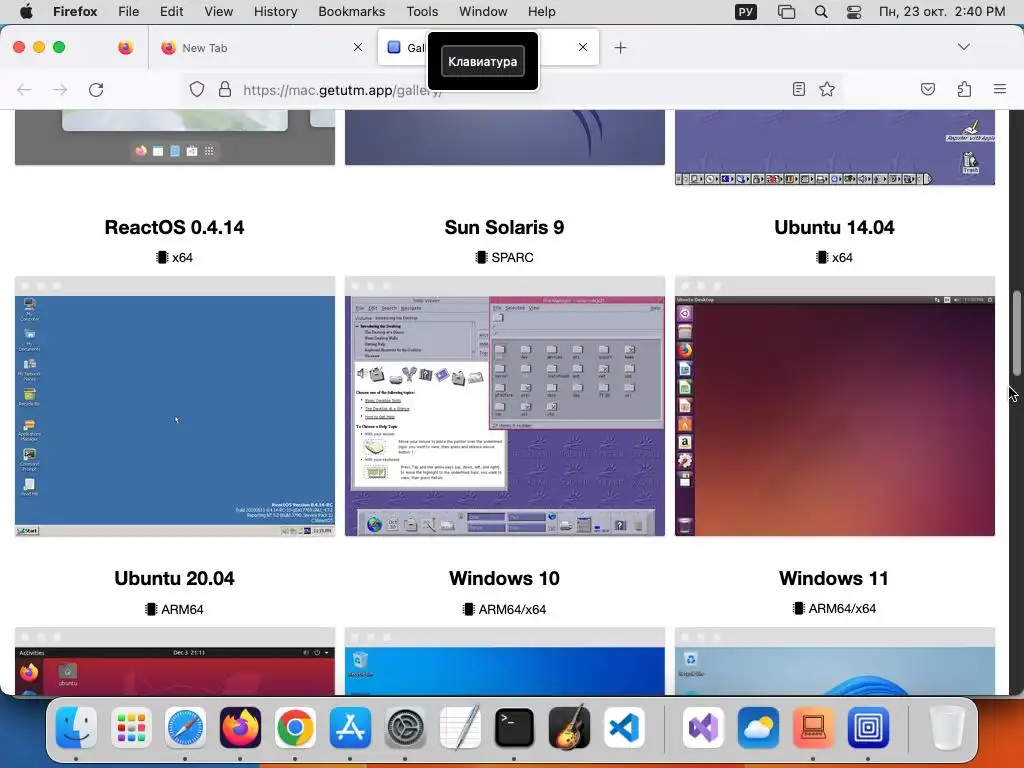Open Ubuntu 14.04 screenshot thumbnail
The width and height of the screenshot is (1024, 768).
tap(835, 406)
